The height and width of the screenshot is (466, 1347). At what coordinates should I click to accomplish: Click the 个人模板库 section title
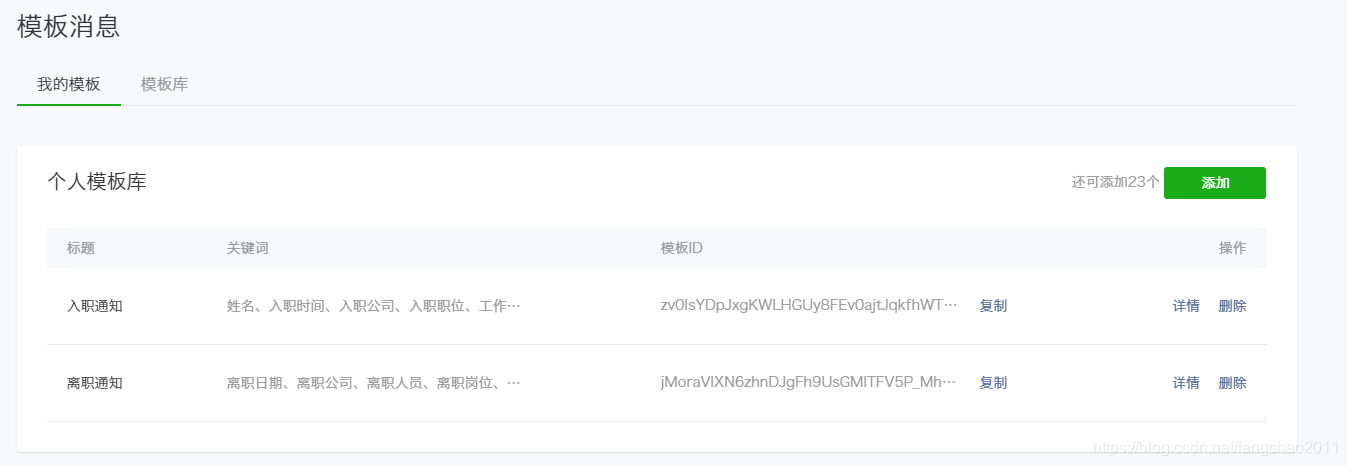pos(97,182)
